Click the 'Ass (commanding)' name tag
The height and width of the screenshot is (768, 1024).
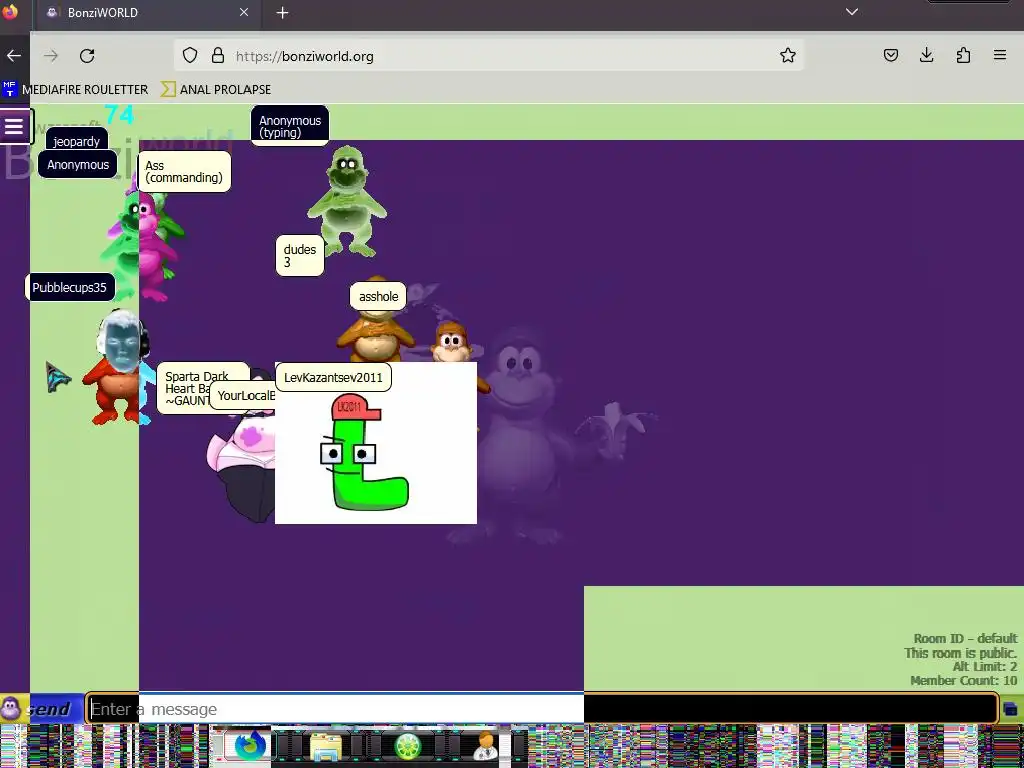[184, 172]
